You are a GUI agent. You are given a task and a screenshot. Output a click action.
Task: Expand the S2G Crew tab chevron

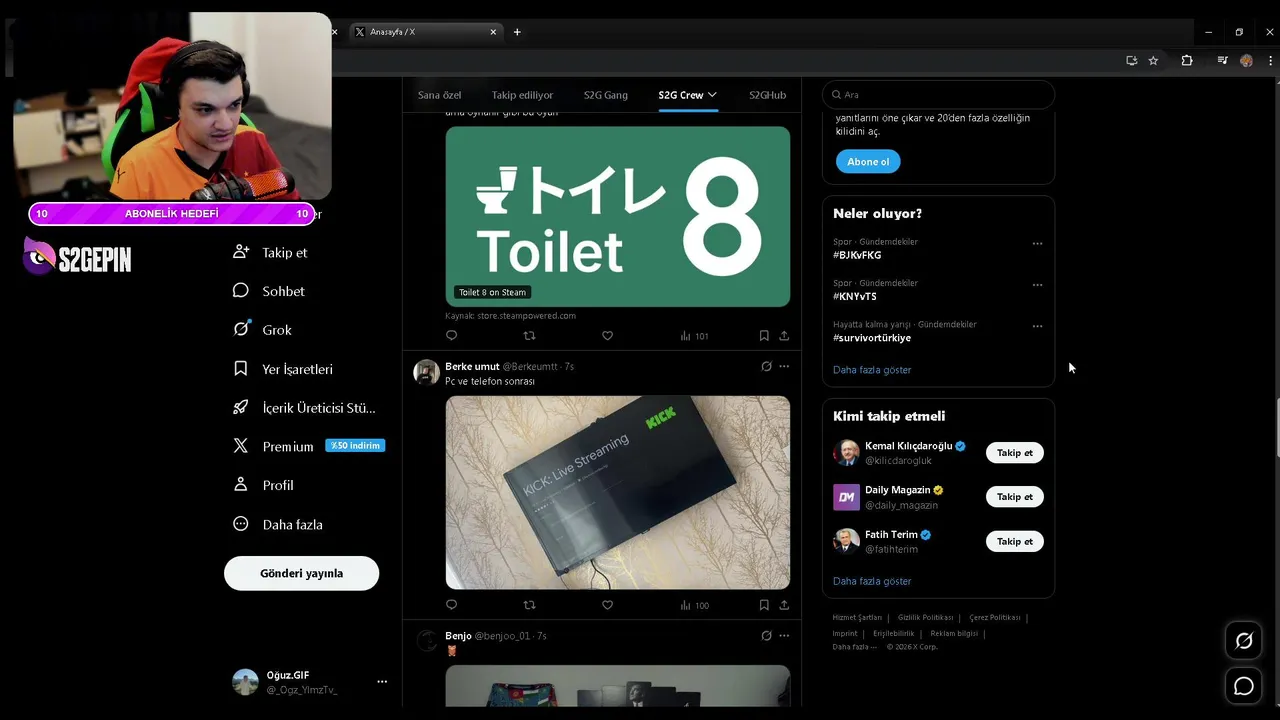click(712, 95)
